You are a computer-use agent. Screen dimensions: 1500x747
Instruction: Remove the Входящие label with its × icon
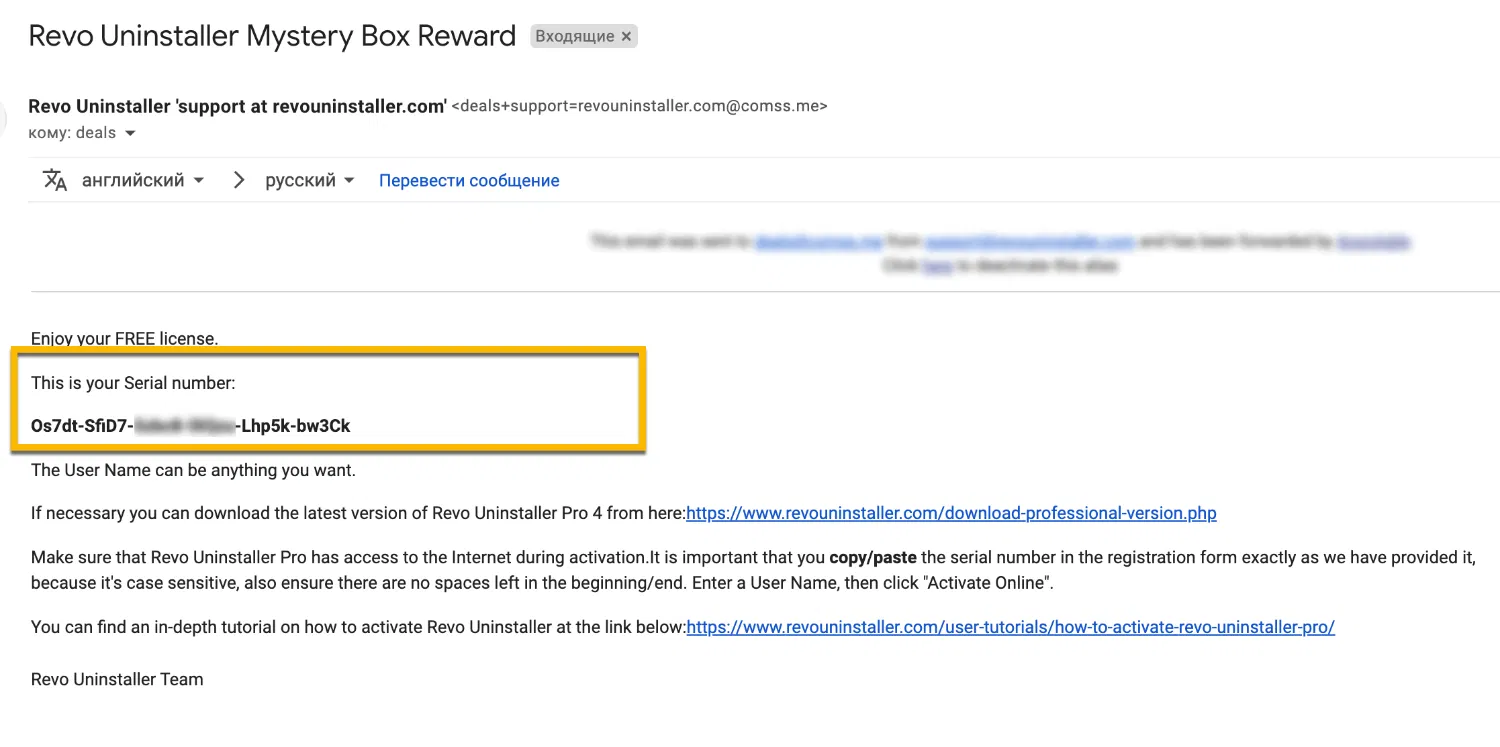click(626, 37)
